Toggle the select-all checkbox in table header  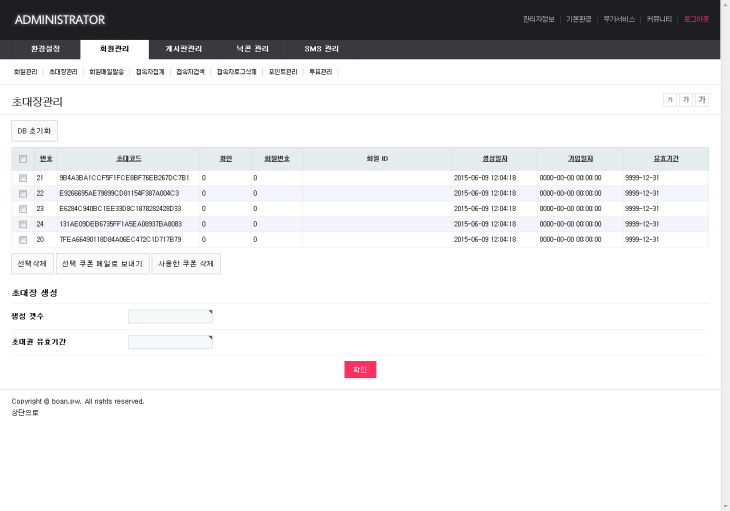23,159
